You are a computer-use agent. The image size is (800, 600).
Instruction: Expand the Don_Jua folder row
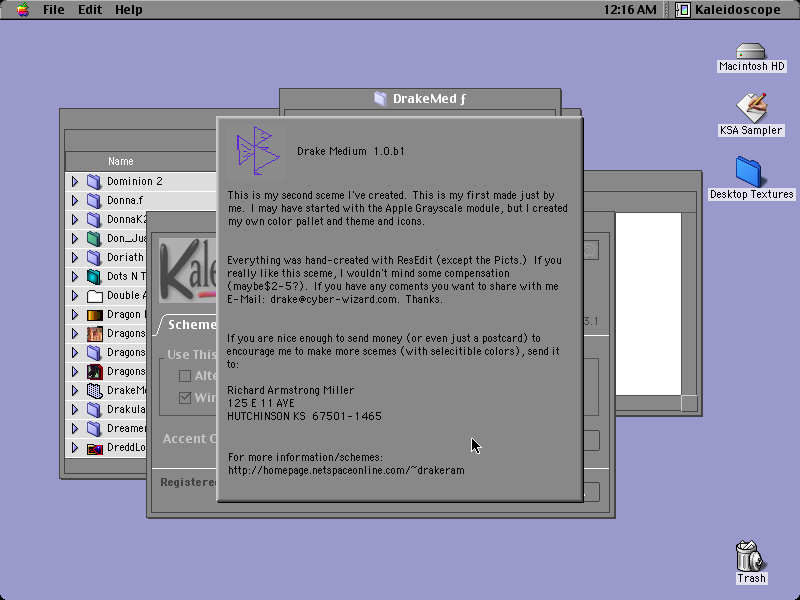click(74, 238)
